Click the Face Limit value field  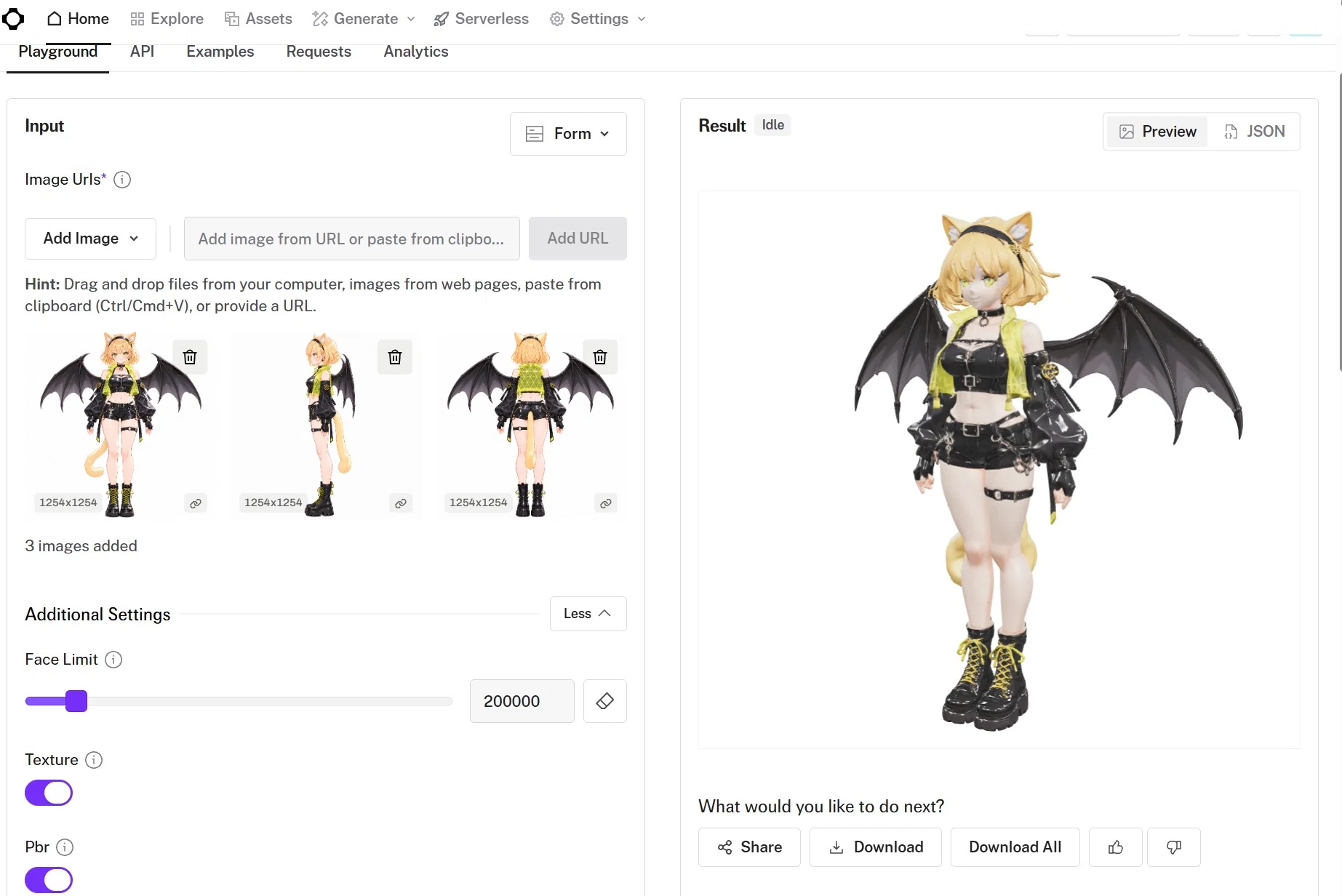[522, 701]
